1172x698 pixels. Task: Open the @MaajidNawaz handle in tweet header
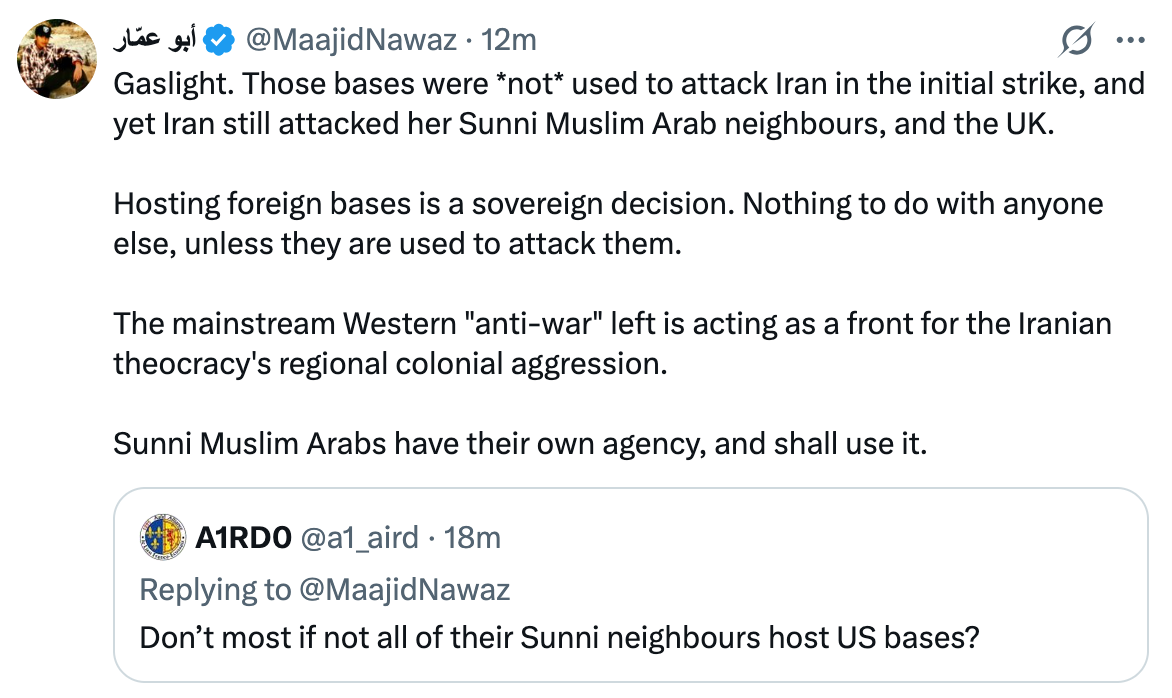351,40
